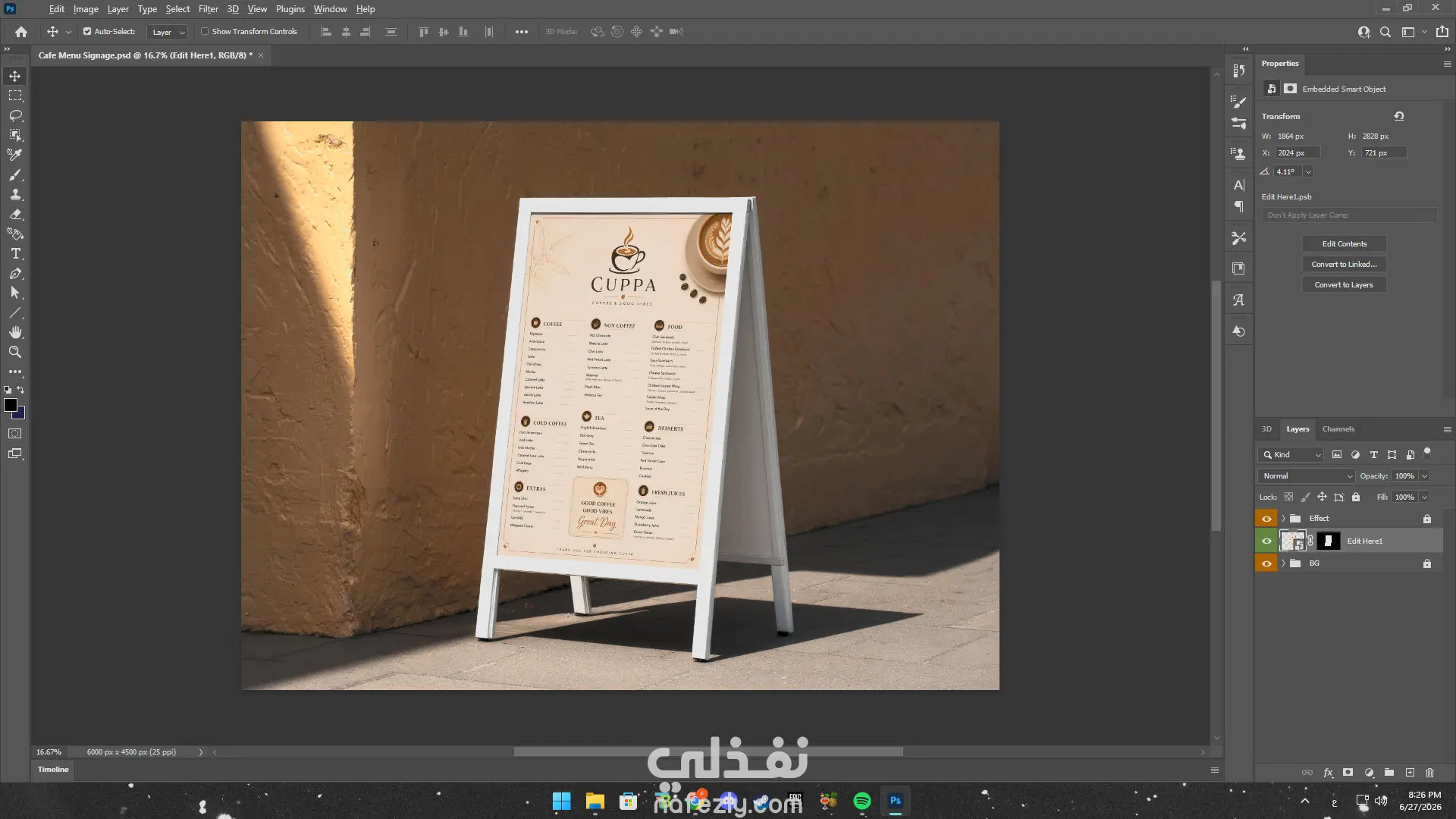This screenshot has height=819, width=1456.
Task: Uncheck the Auto-Select checkbox
Action: (87, 32)
